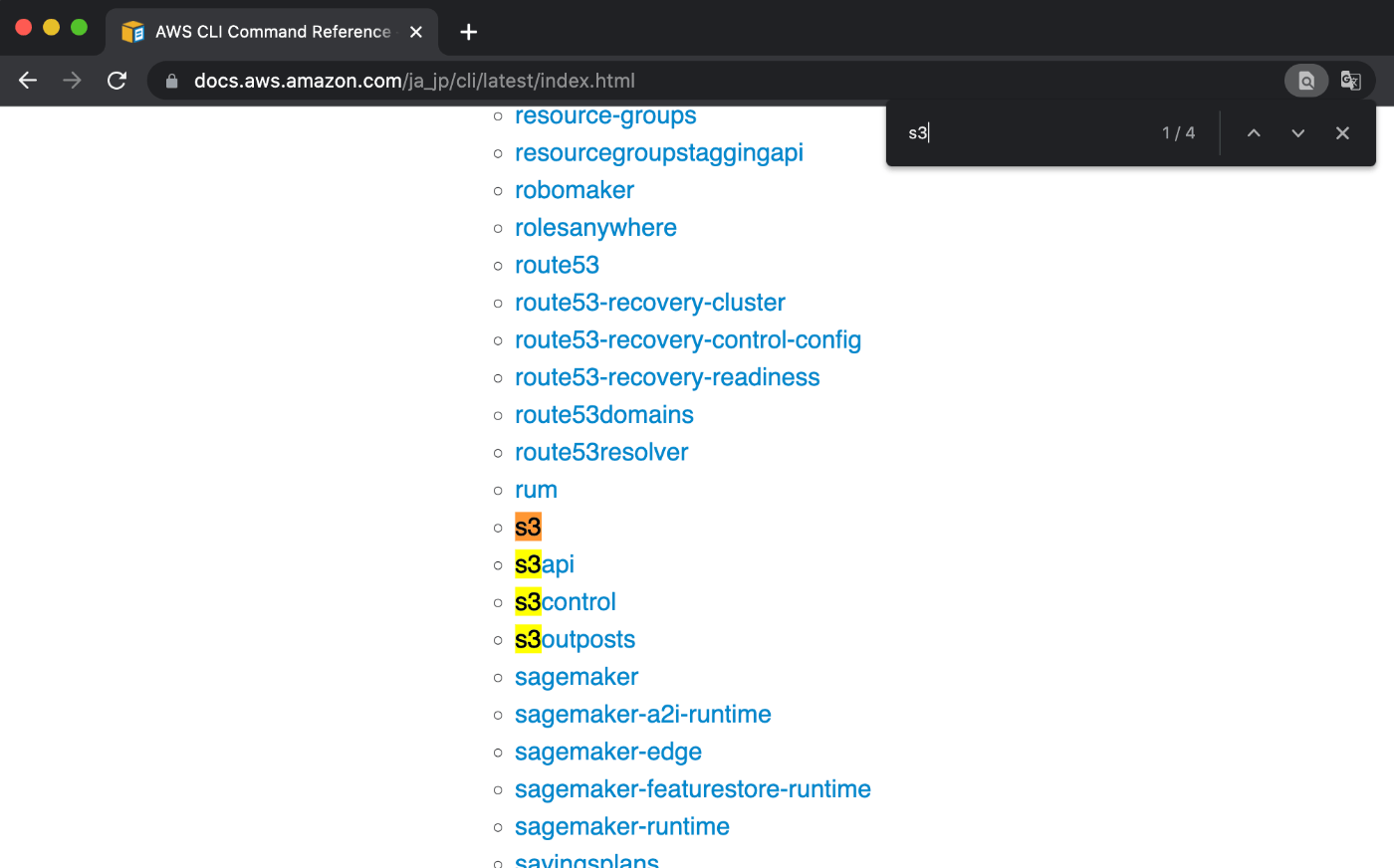Open Google Translate from the toolbar icon
Viewport: 1394px width, 868px height.
pyautogui.click(x=1350, y=81)
